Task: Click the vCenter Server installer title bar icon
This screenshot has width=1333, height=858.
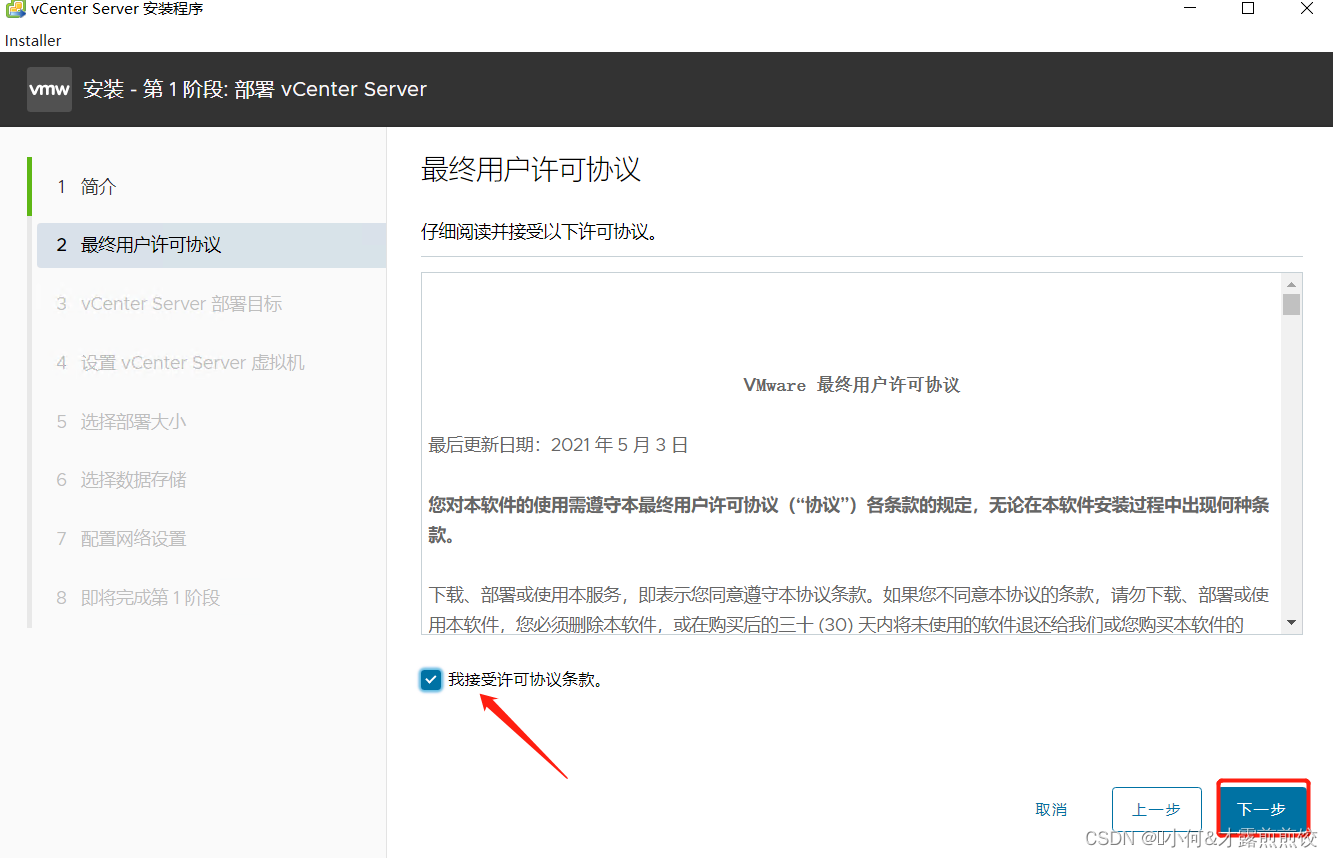Action: [x=15, y=9]
